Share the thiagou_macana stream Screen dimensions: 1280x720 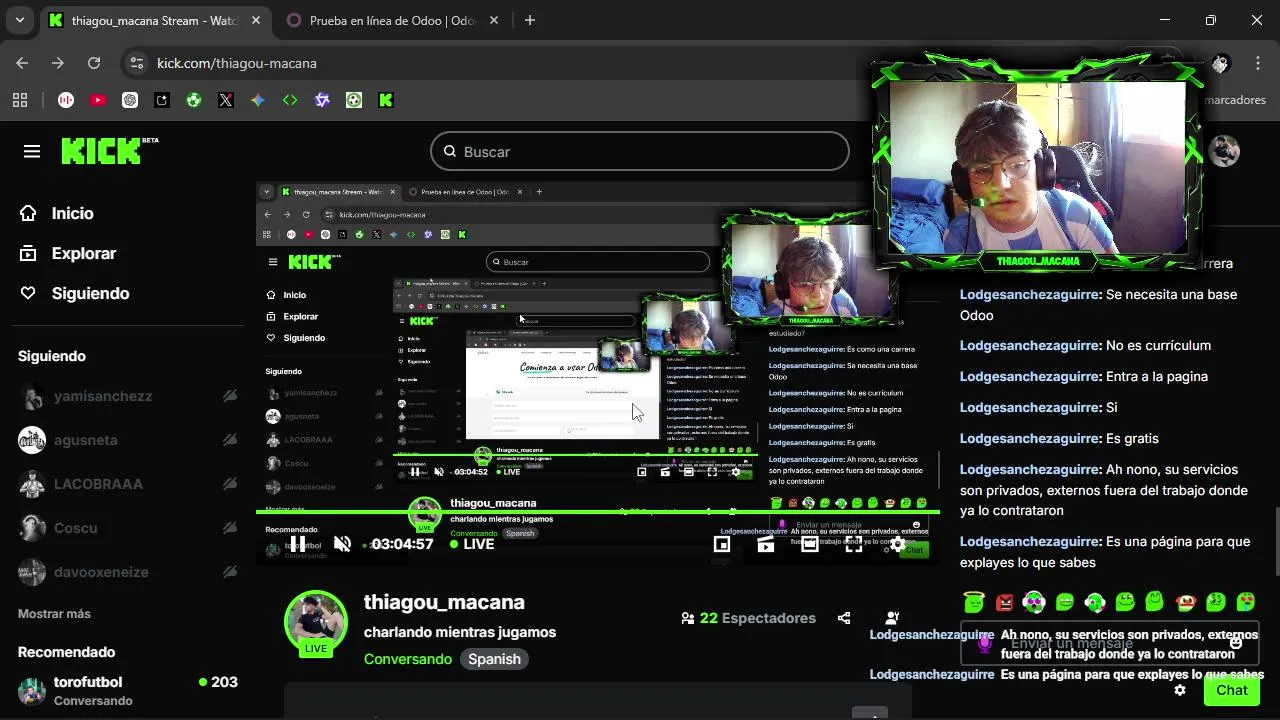point(844,618)
